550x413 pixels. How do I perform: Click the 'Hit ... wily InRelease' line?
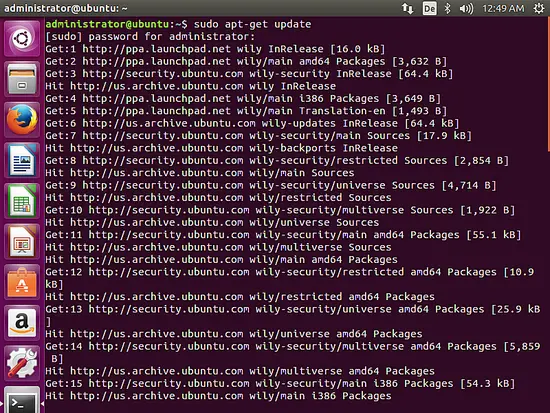[x=190, y=86]
